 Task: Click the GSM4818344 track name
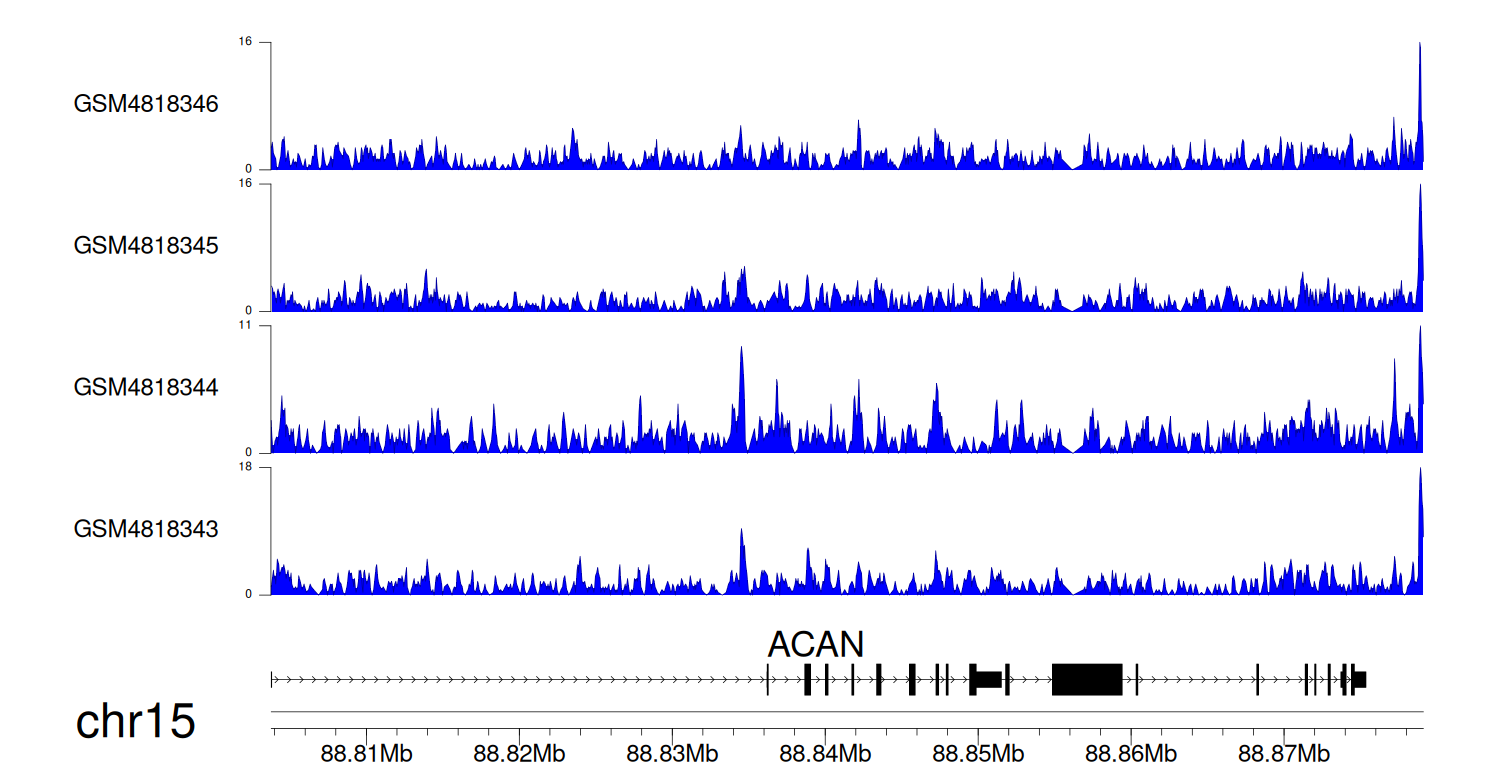146,387
